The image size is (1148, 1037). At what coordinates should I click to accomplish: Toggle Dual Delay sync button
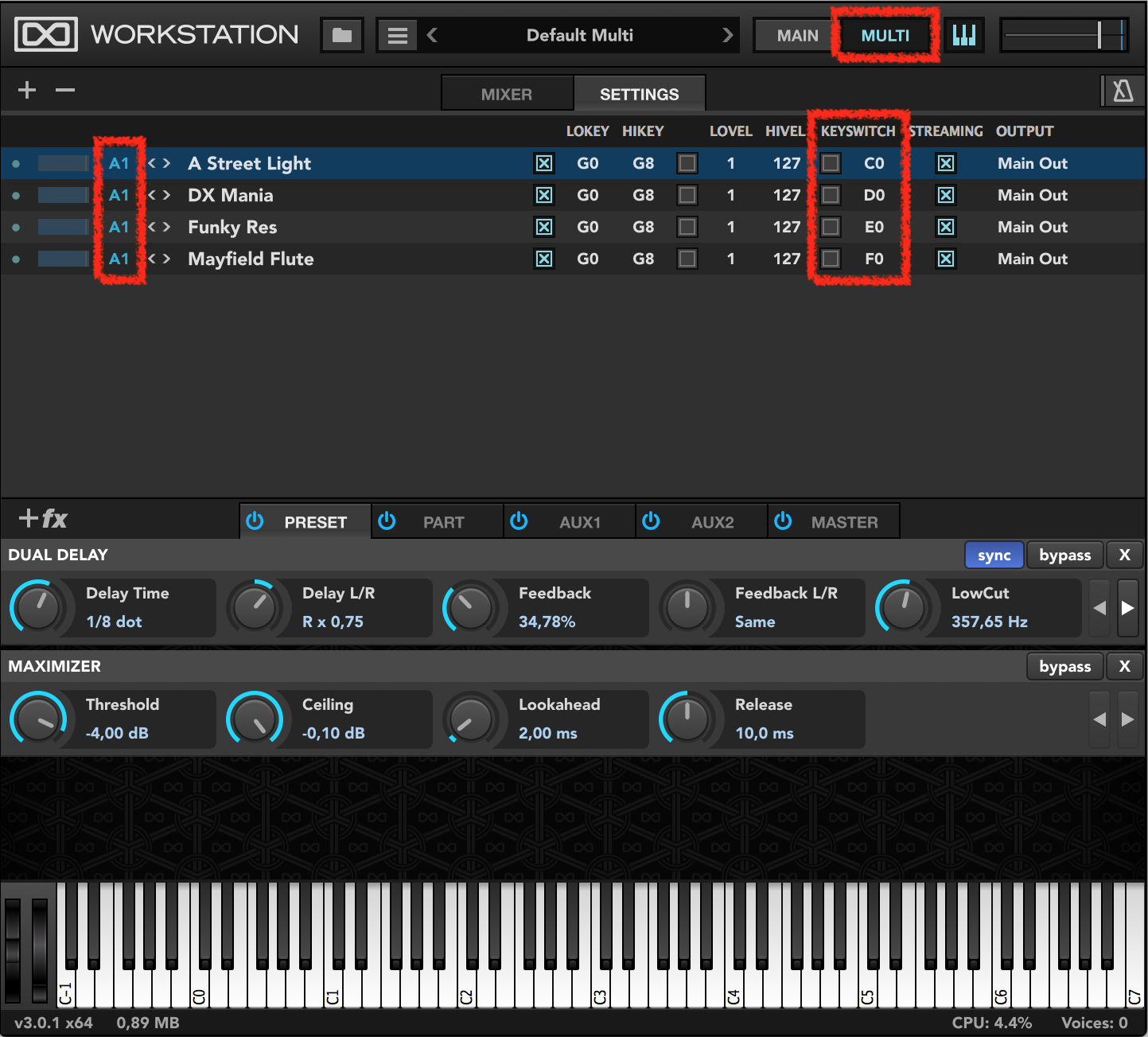pos(994,555)
